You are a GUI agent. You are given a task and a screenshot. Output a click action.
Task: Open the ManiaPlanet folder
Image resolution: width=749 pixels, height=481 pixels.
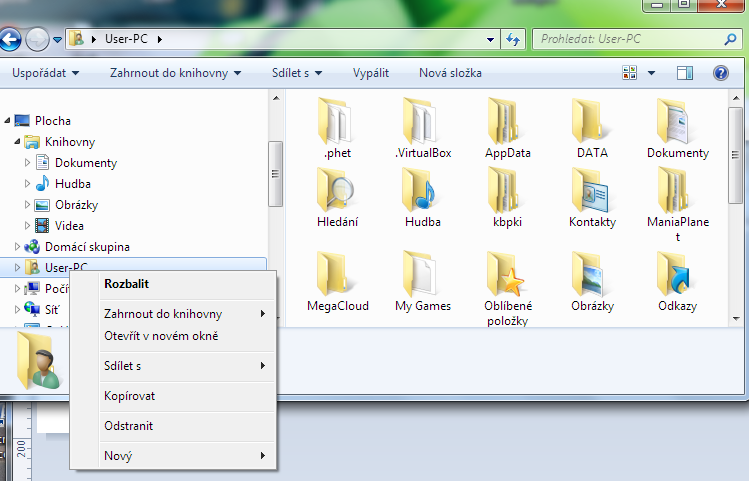pyautogui.click(x=677, y=204)
